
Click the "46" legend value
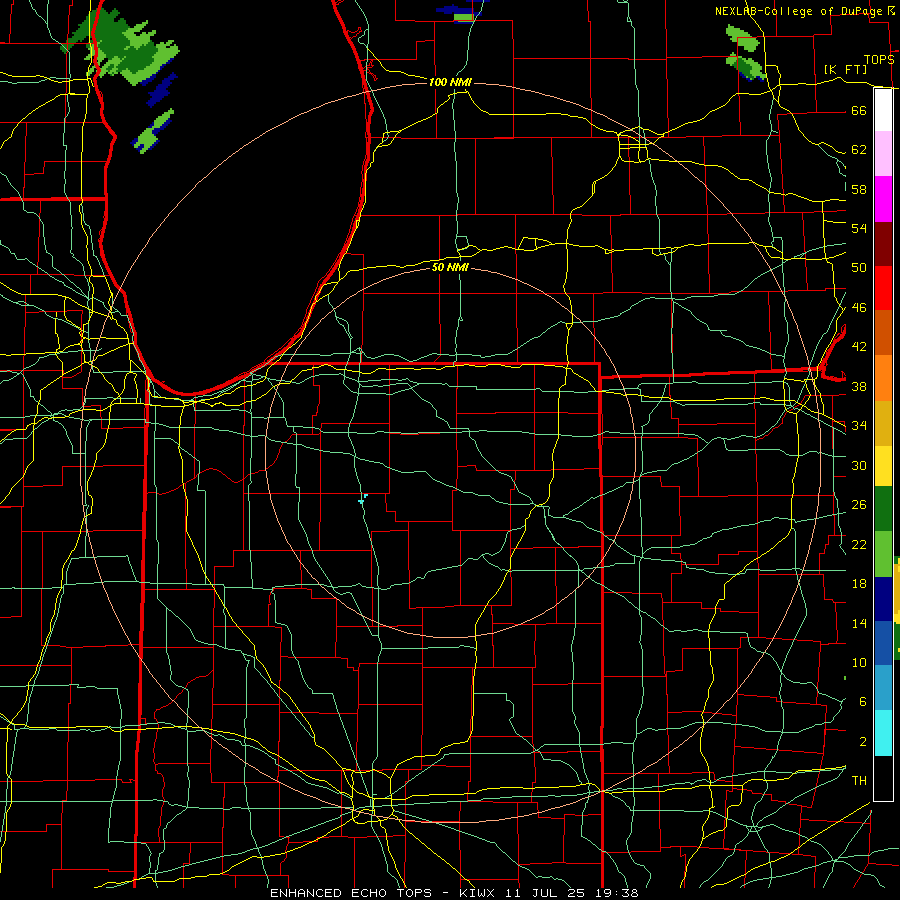[859, 308]
